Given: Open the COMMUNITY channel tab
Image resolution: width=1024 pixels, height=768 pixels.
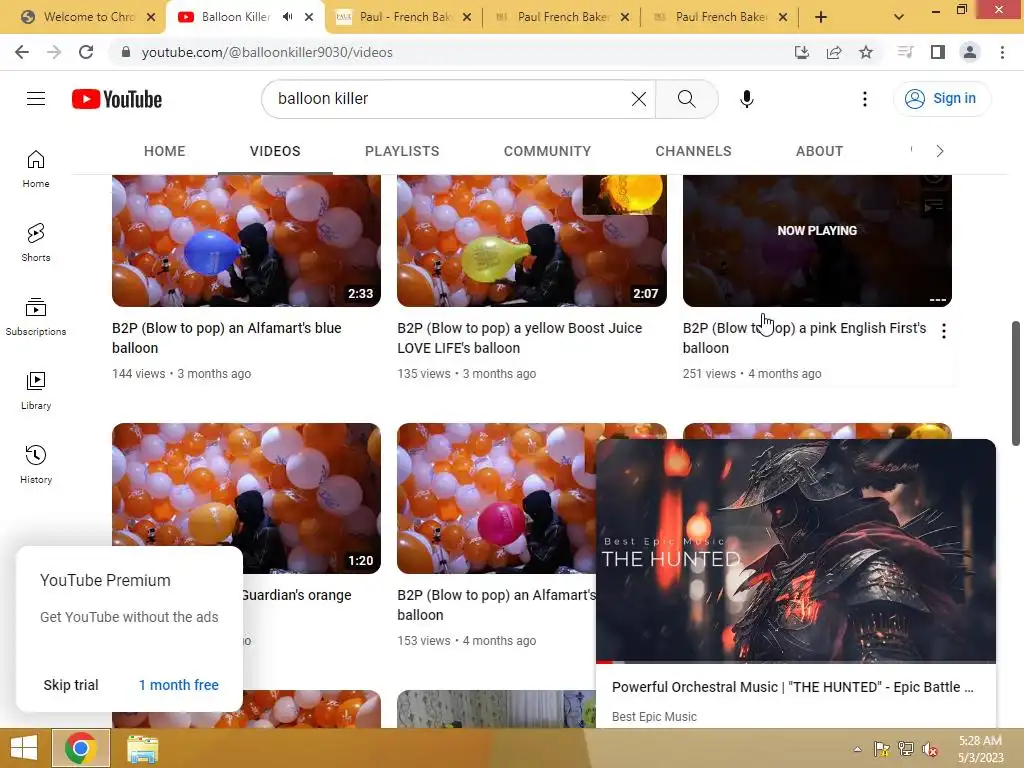Looking at the screenshot, I should pos(547,151).
